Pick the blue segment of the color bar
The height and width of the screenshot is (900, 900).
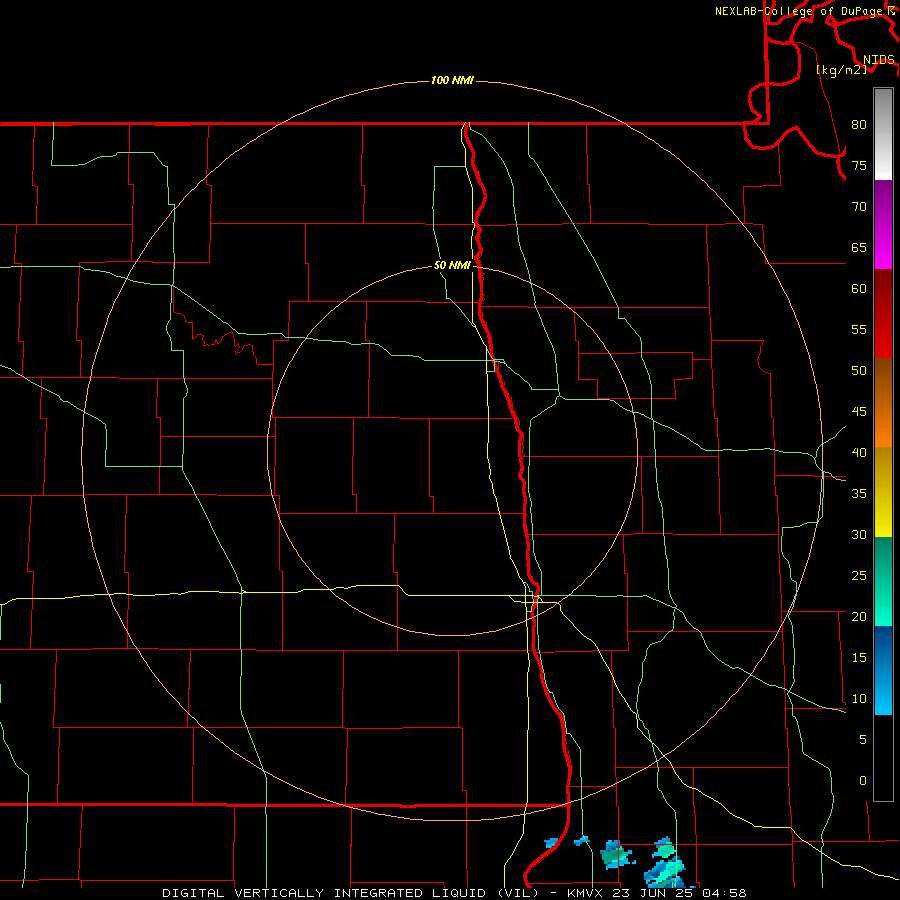(883, 670)
